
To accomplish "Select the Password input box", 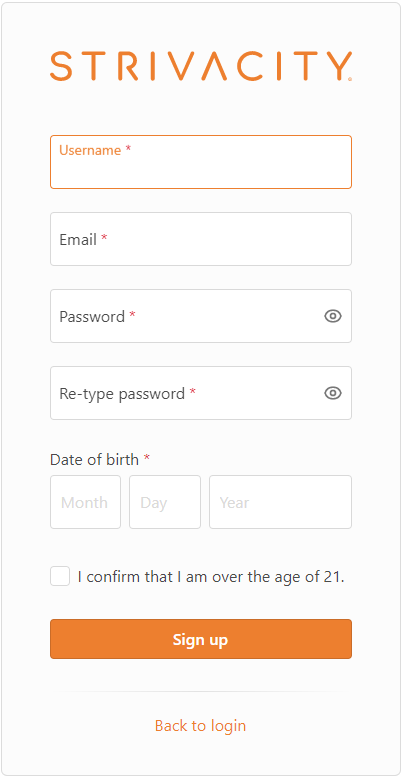I will tap(201, 316).
